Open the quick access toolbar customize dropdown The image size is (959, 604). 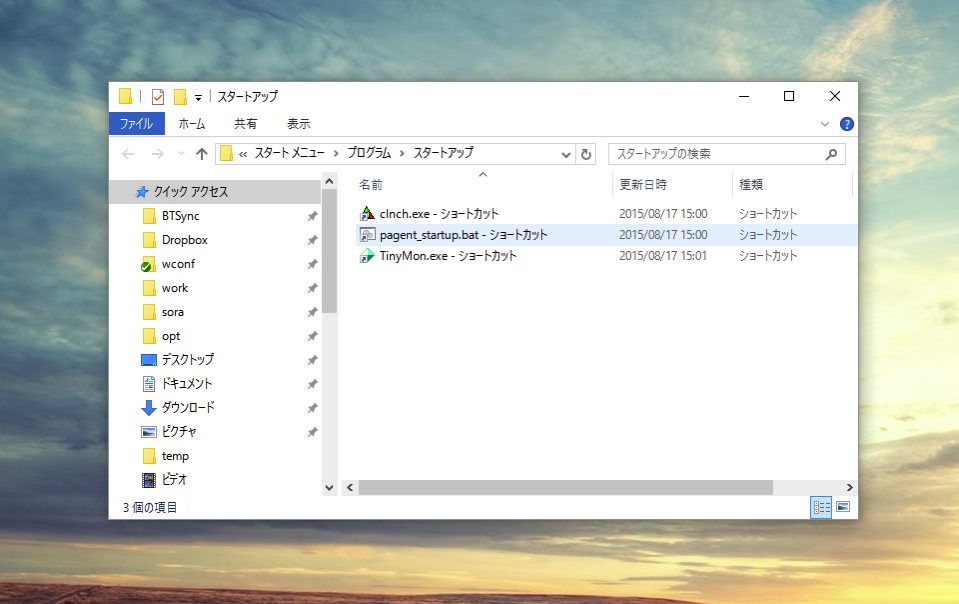198,97
